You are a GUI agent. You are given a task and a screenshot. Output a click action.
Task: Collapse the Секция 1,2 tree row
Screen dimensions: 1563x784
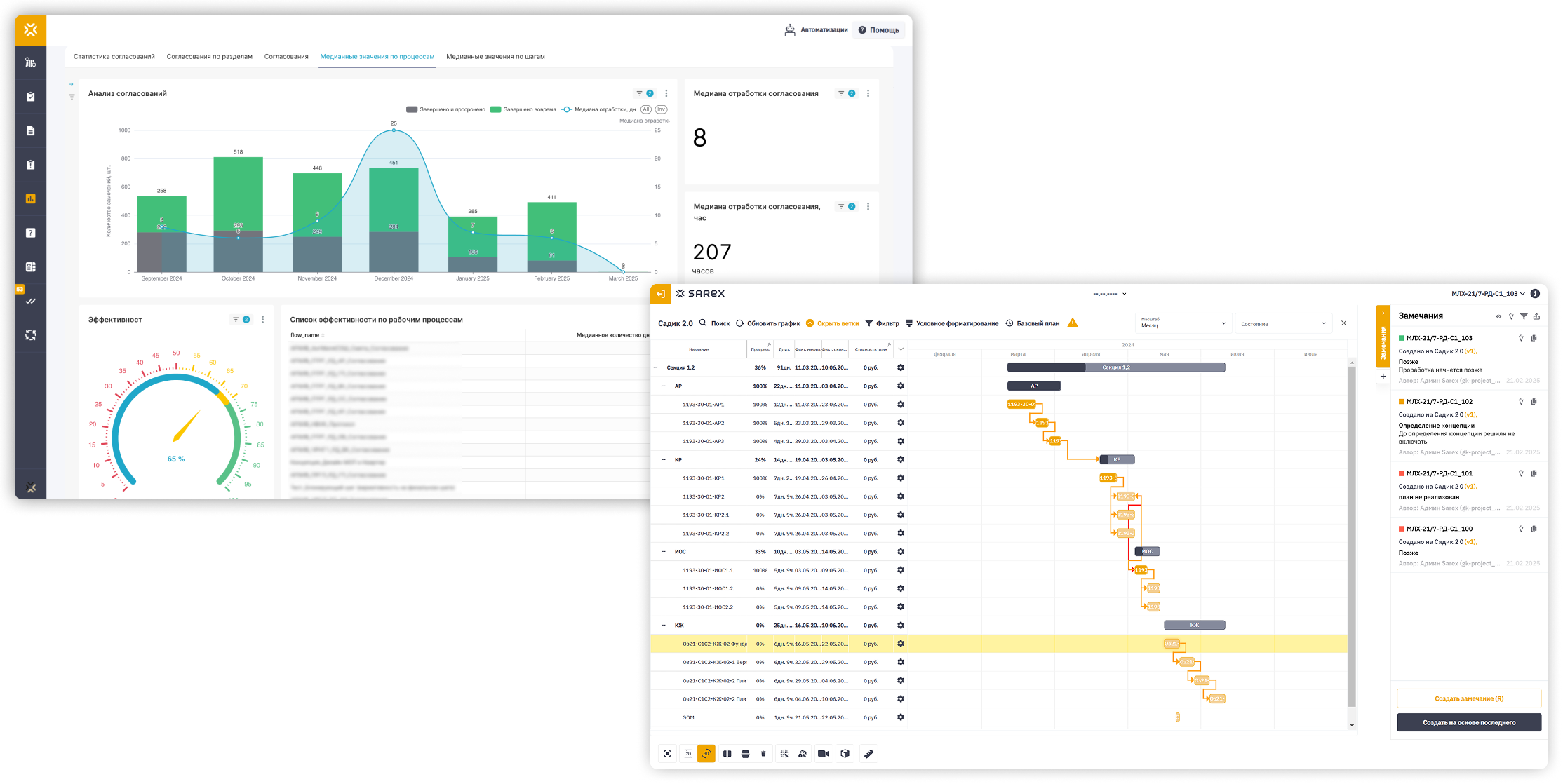656,367
